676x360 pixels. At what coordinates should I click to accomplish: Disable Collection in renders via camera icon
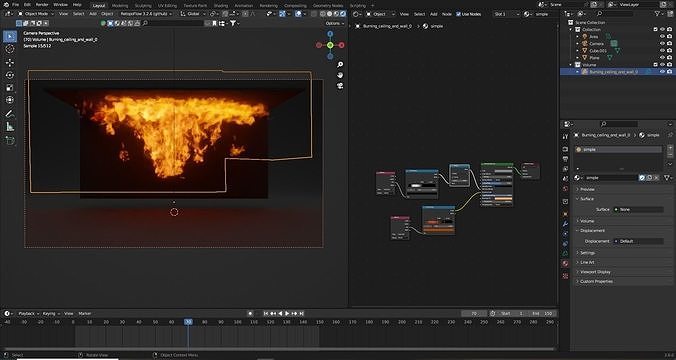pyautogui.click(x=669, y=29)
